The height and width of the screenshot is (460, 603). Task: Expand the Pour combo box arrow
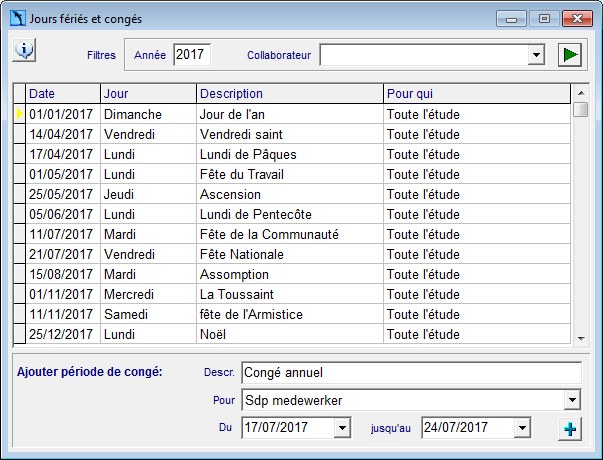coord(572,400)
